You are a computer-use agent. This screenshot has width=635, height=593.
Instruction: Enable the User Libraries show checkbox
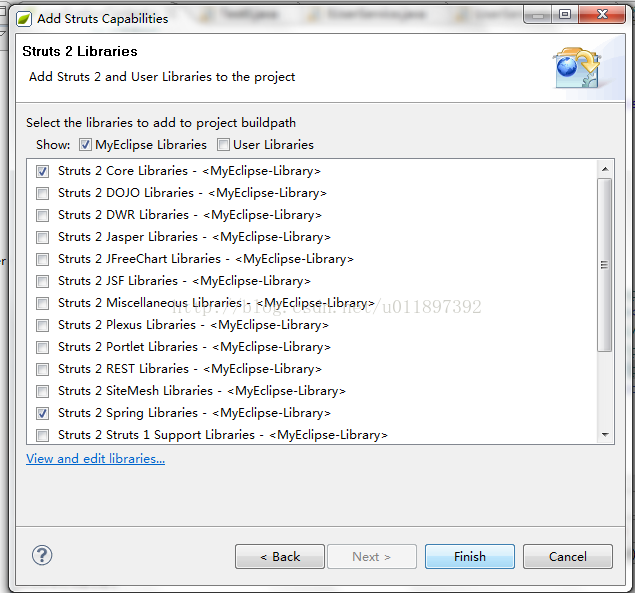(223, 145)
